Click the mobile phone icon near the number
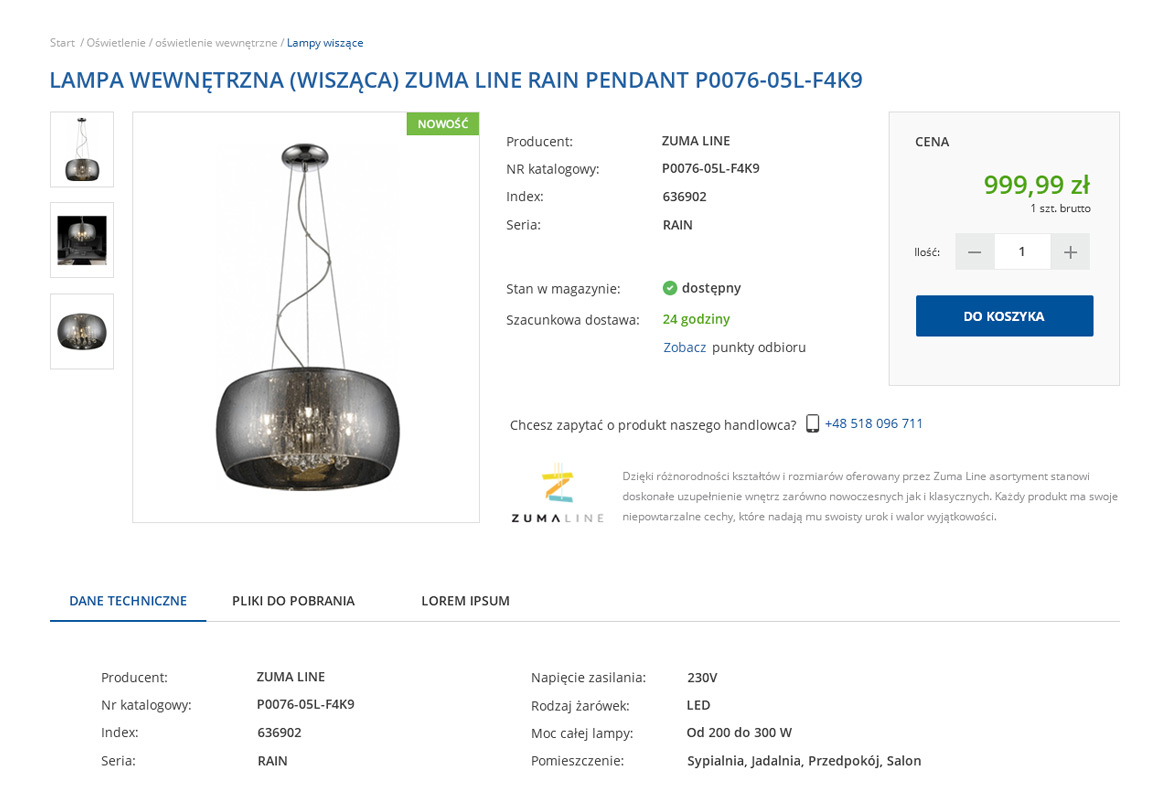Screen dimensions: 1170x810 (x=813, y=424)
